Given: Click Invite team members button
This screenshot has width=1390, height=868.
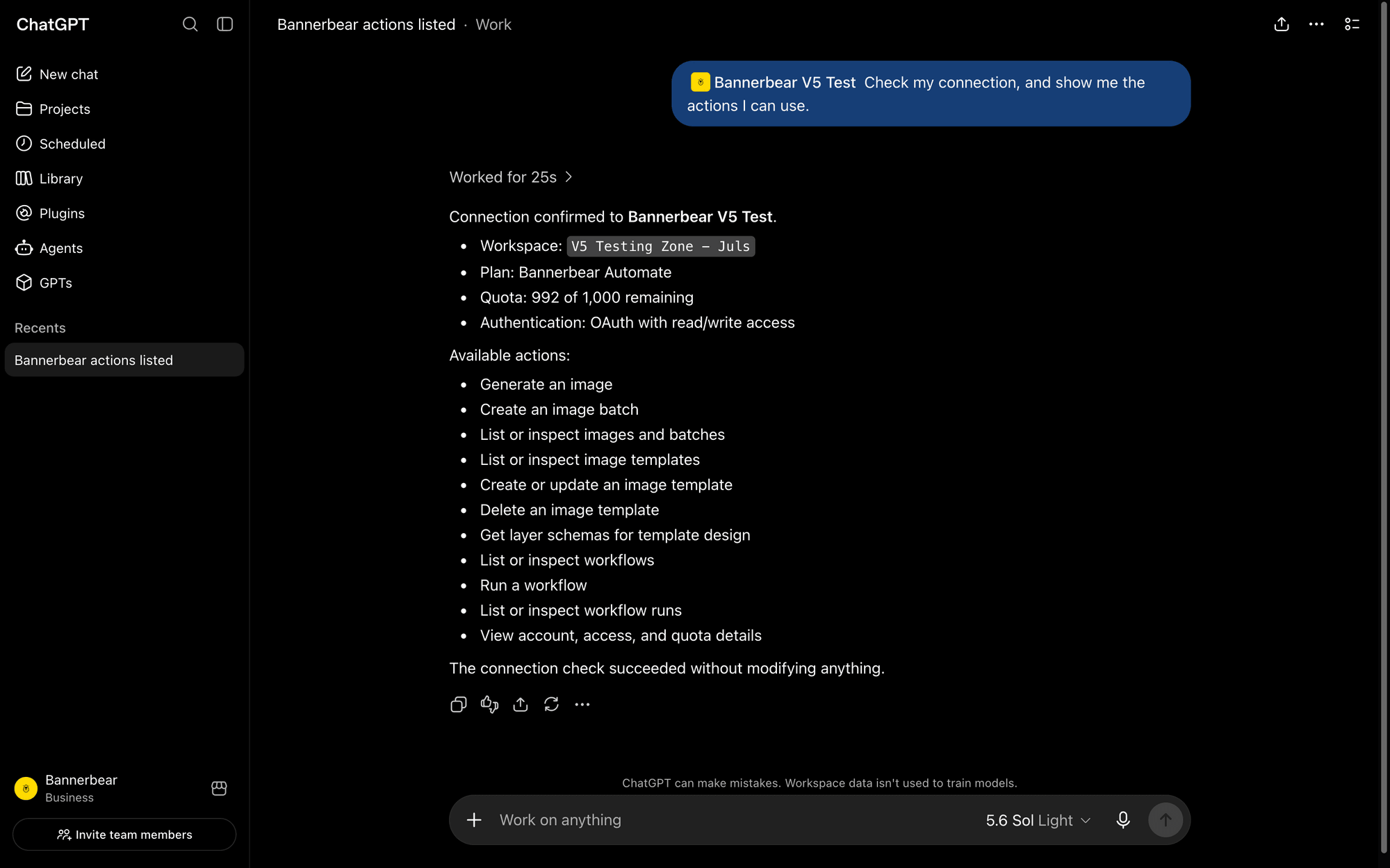Looking at the screenshot, I should pos(124,835).
